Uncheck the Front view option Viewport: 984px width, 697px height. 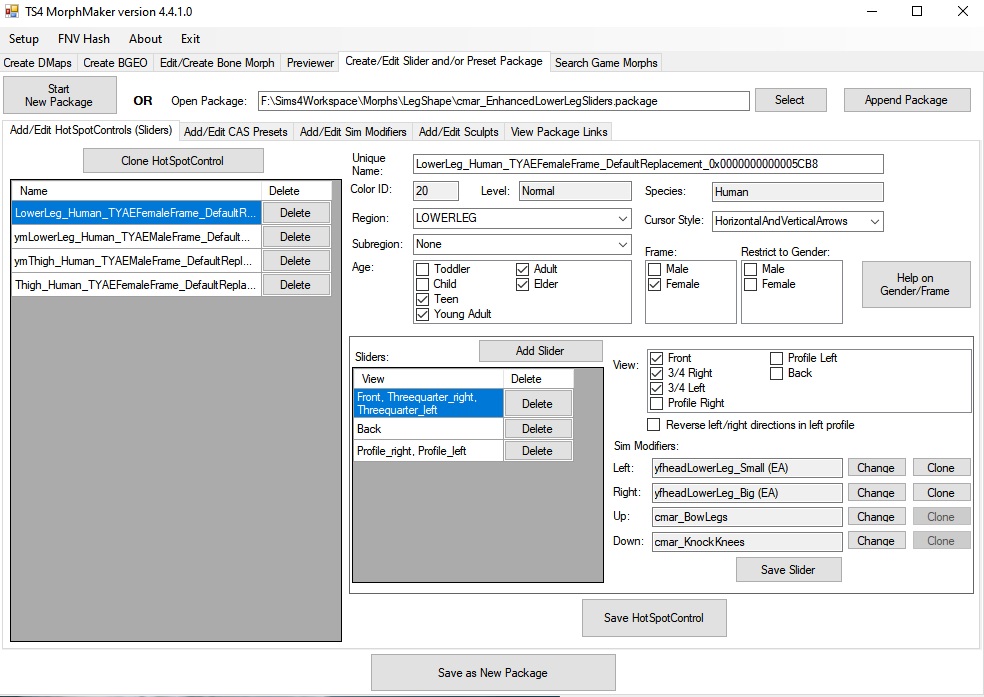tap(657, 358)
